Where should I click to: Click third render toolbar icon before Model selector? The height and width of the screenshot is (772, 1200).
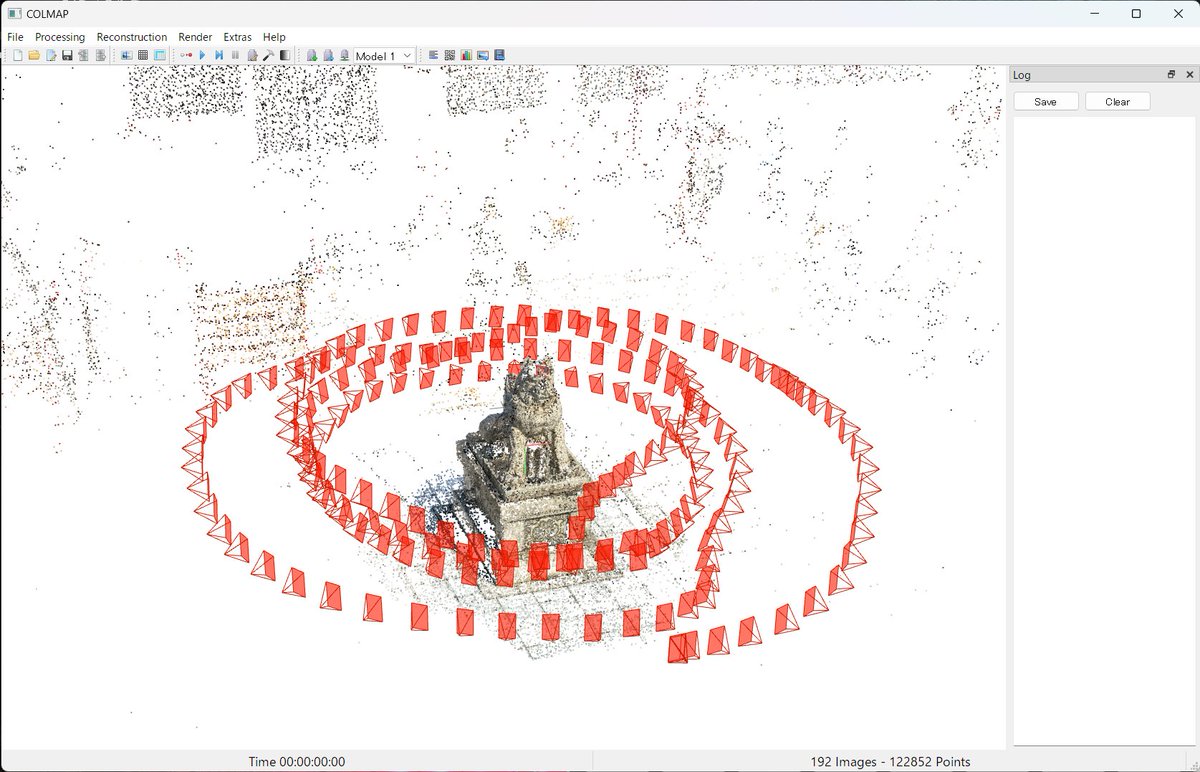click(344, 55)
